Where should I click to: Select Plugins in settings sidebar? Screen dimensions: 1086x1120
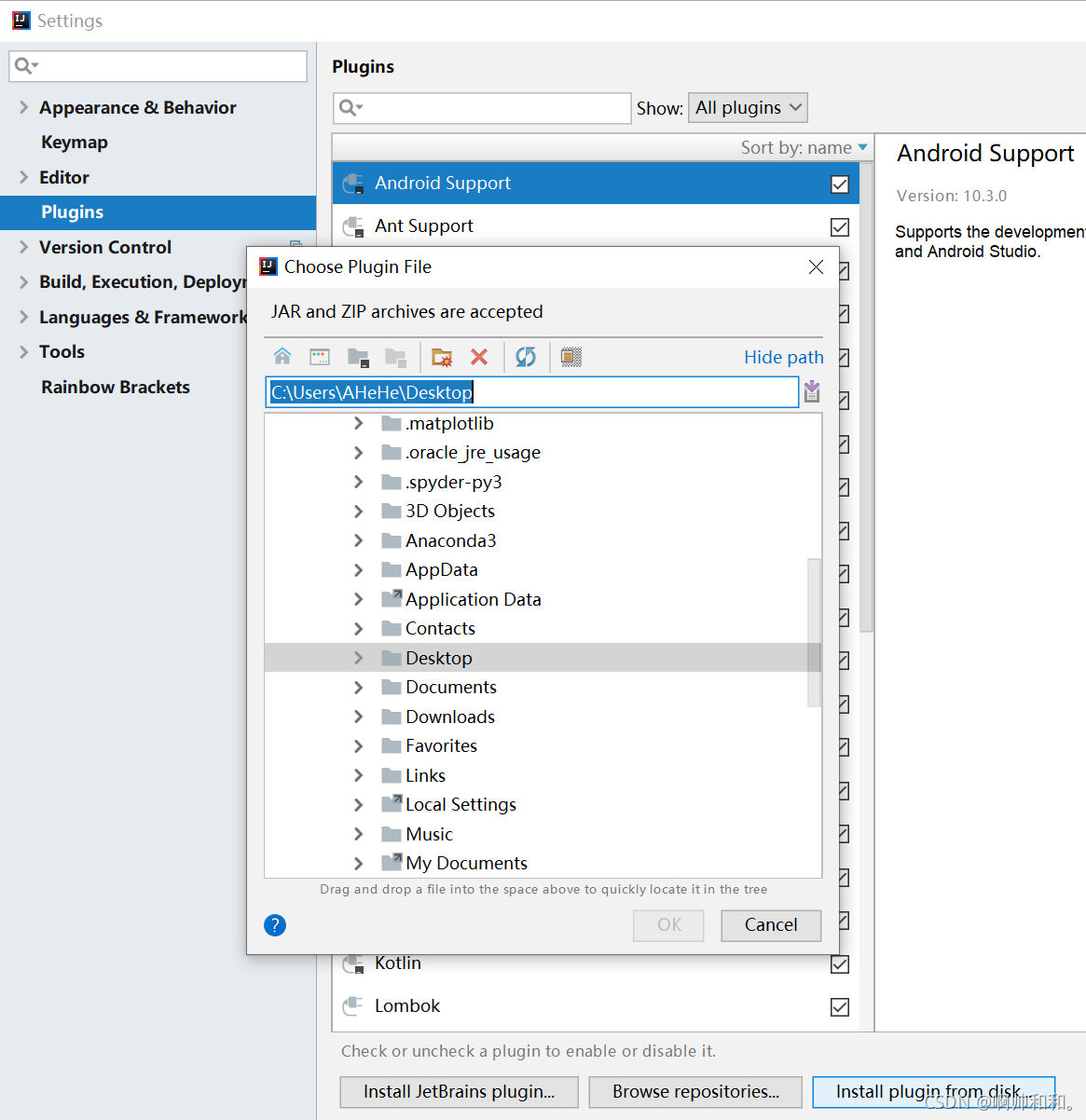[158, 212]
